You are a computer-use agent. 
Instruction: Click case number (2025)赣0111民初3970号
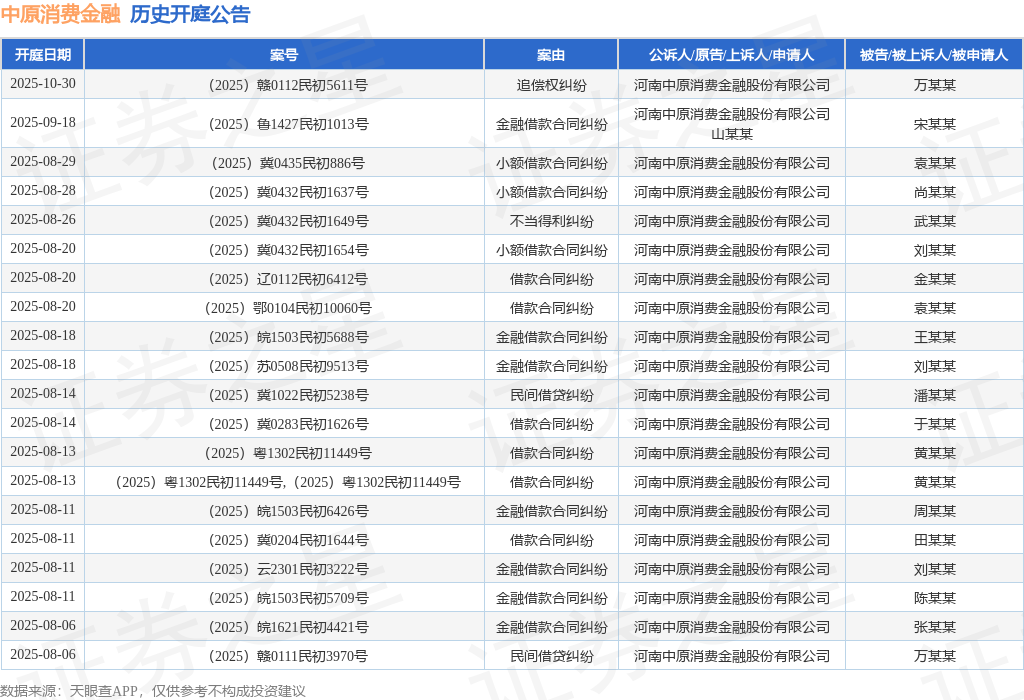287,656
